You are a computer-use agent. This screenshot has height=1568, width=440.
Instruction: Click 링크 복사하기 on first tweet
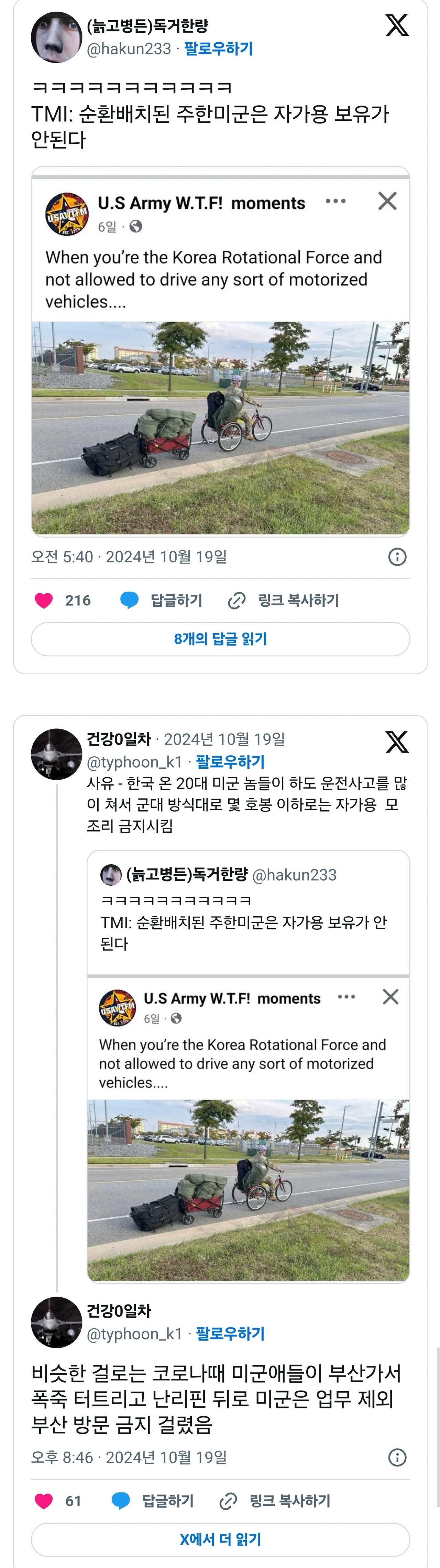pyautogui.click(x=298, y=600)
